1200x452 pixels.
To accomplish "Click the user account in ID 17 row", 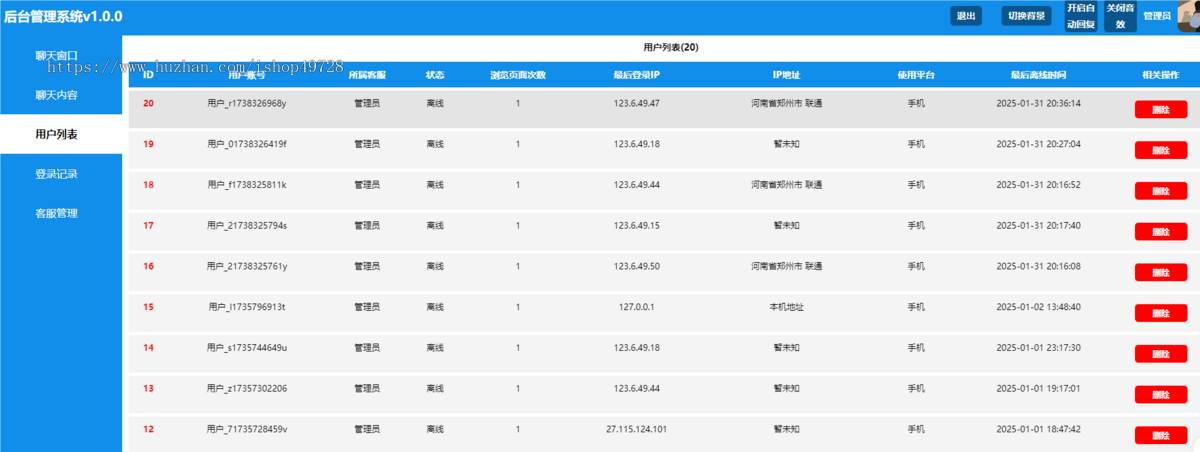I will (247, 225).
